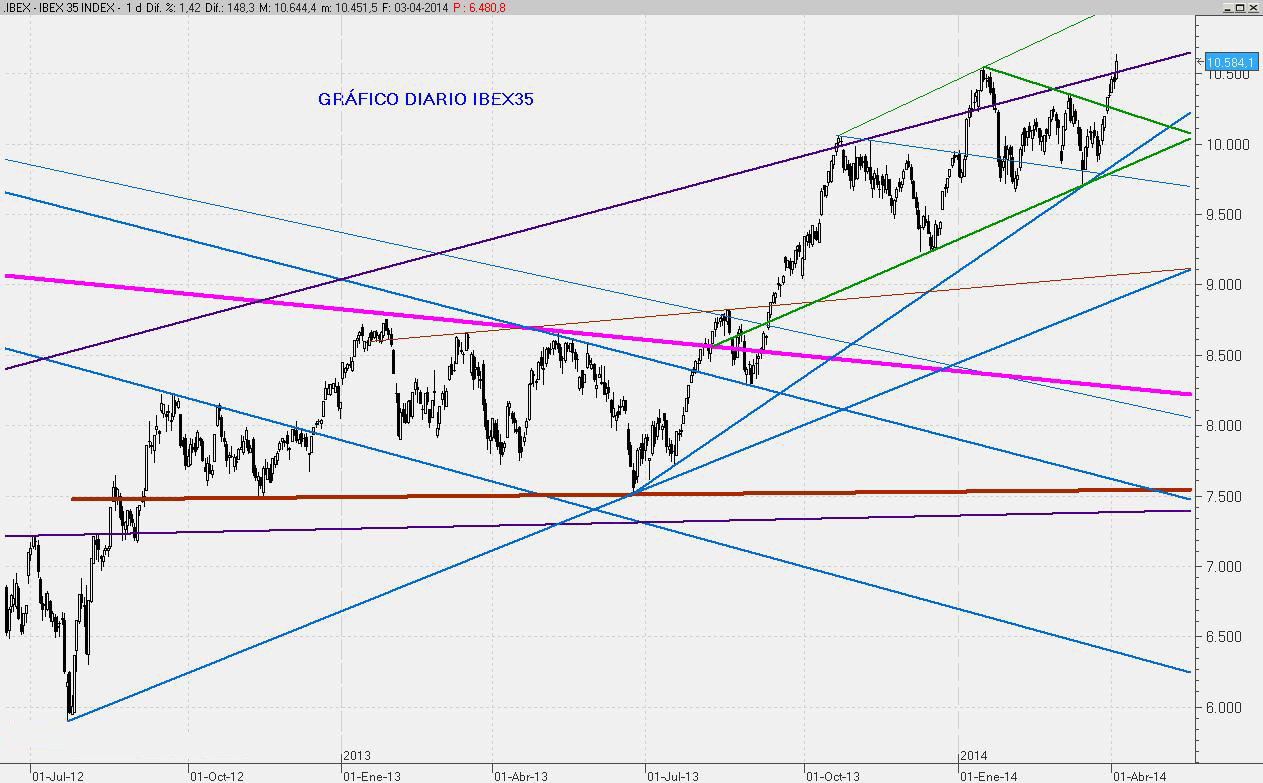Click the 10.000 level on price axis
The image size is (1263, 783).
[x=1226, y=145]
